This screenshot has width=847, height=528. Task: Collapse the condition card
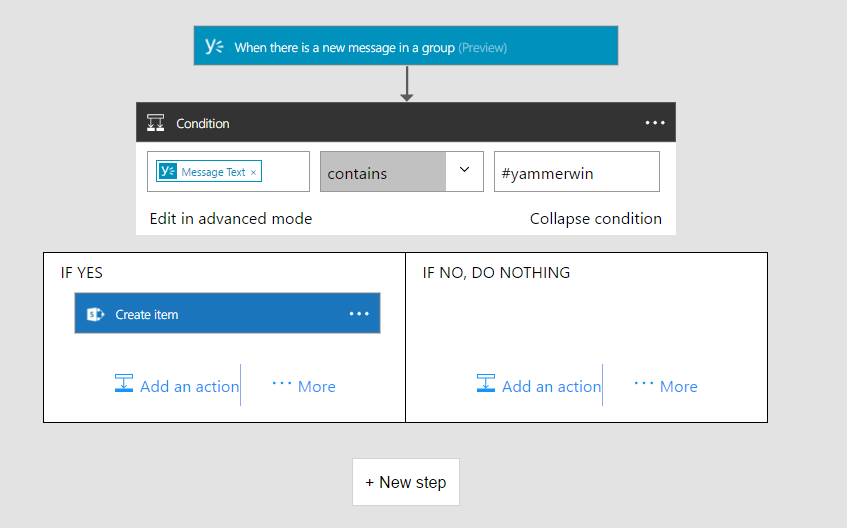(x=595, y=218)
